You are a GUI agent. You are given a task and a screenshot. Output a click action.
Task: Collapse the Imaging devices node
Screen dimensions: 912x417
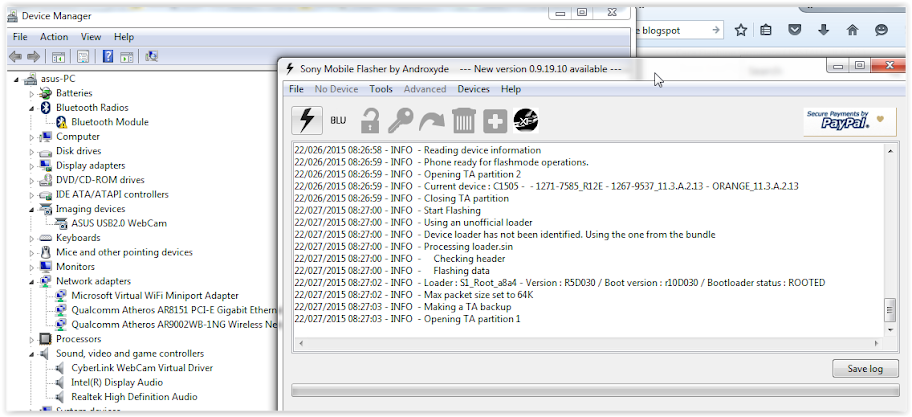[x=32, y=209]
